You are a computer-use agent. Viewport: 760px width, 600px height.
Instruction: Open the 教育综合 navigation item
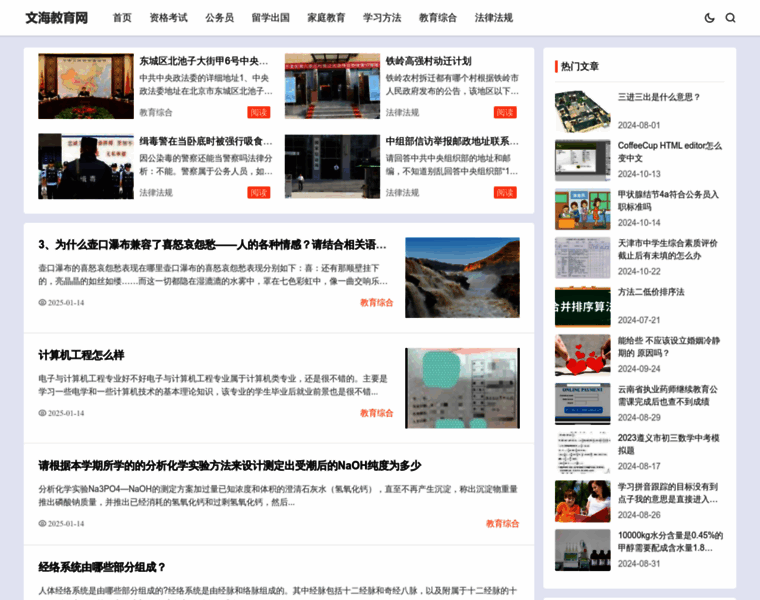(438, 18)
